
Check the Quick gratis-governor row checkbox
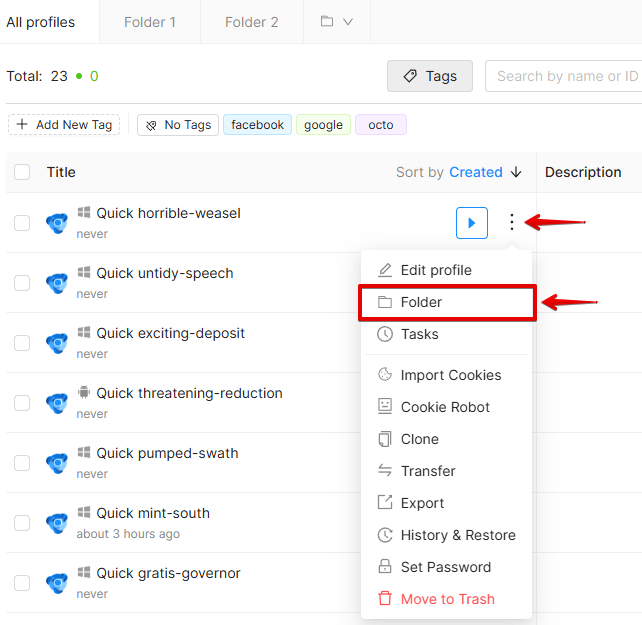pos(22,583)
